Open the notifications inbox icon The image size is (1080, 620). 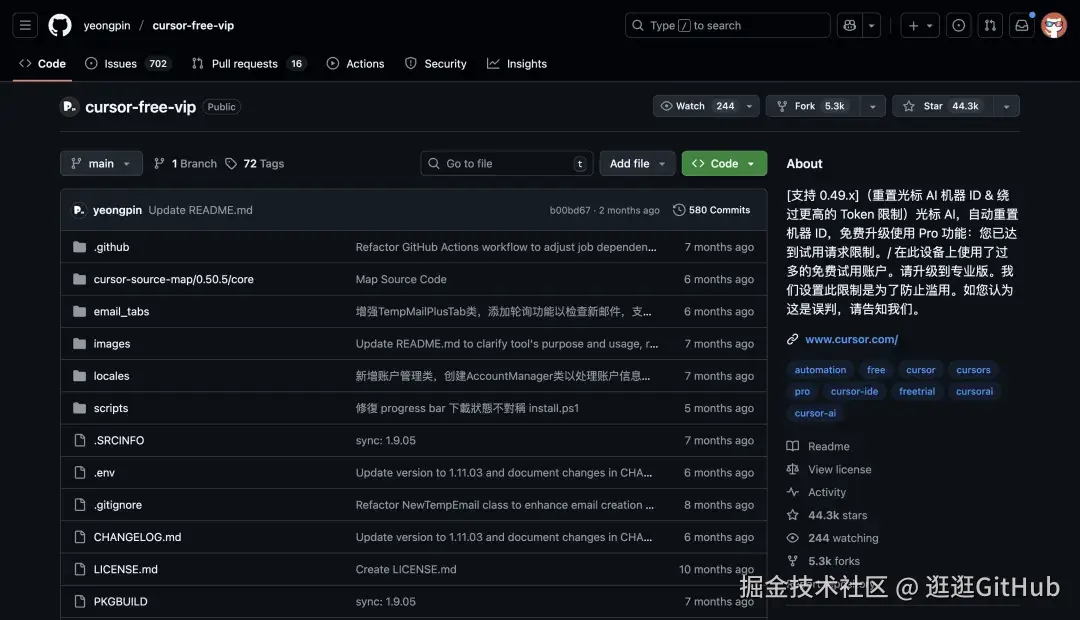click(x=1021, y=25)
